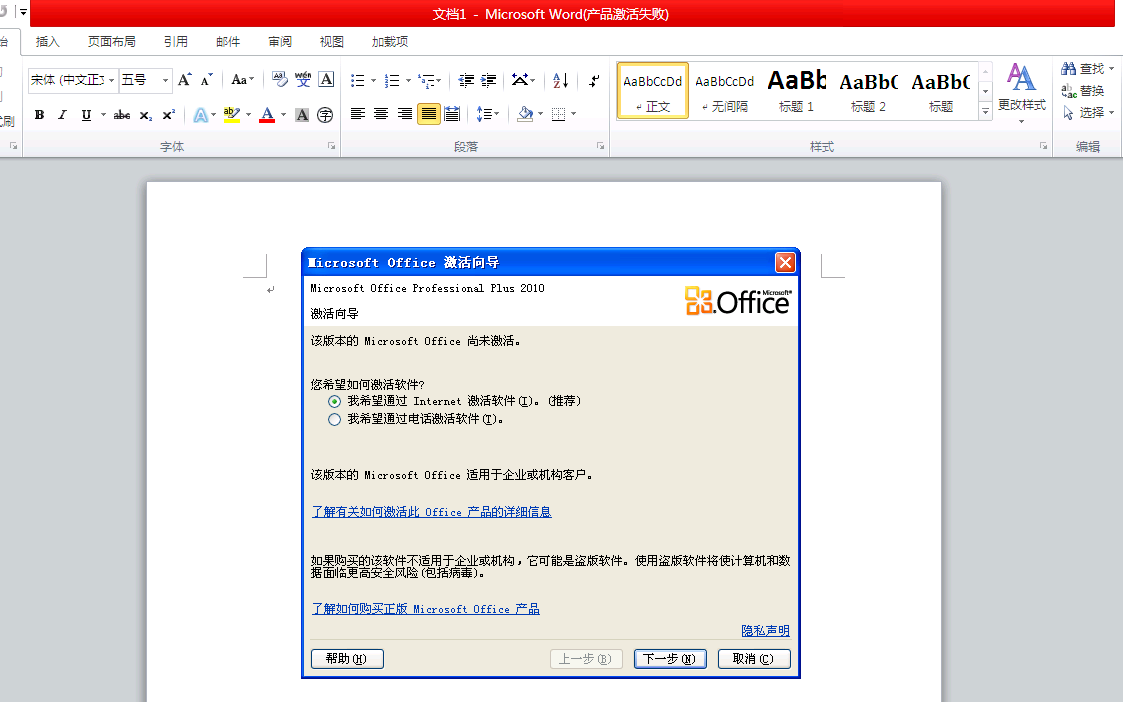Decrease paragraph indent
1123x702 pixels.
click(466, 80)
